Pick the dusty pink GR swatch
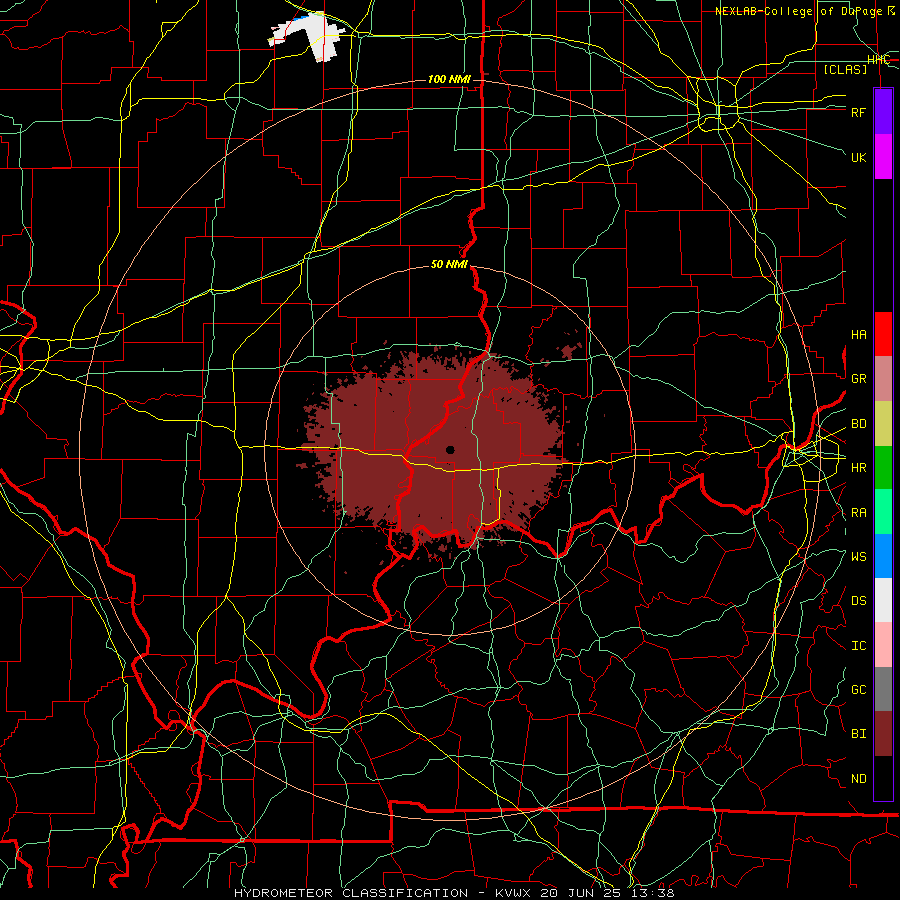Viewport: 900px width, 900px height. click(883, 378)
